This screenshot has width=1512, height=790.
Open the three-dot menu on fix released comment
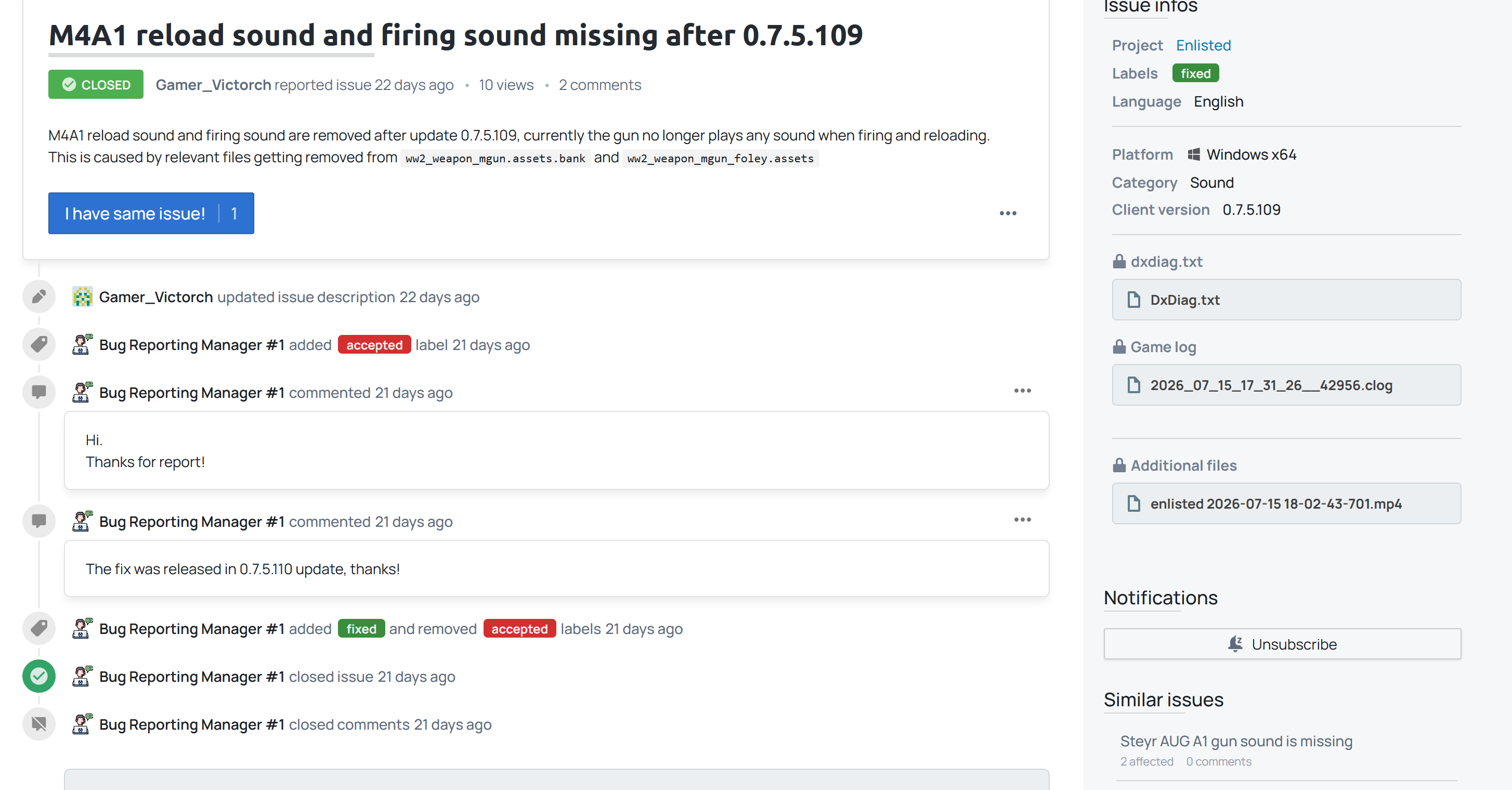pyautogui.click(x=1023, y=520)
